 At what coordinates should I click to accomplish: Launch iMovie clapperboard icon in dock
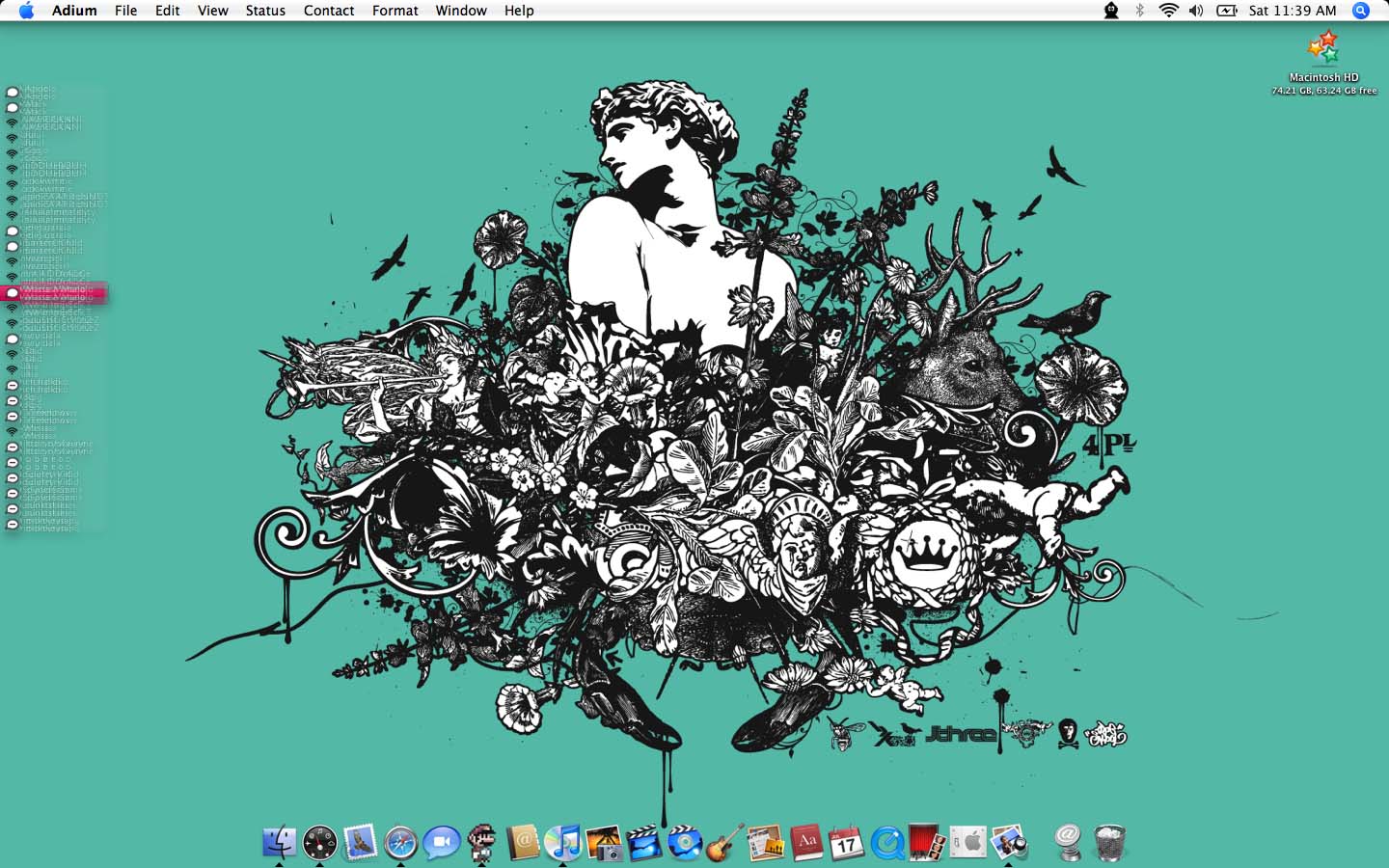coord(644,842)
